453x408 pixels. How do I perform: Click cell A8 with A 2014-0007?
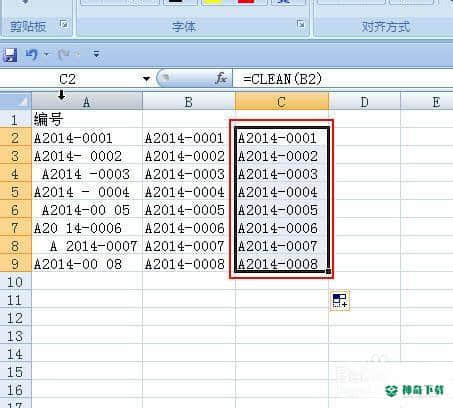[x=87, y=246]
